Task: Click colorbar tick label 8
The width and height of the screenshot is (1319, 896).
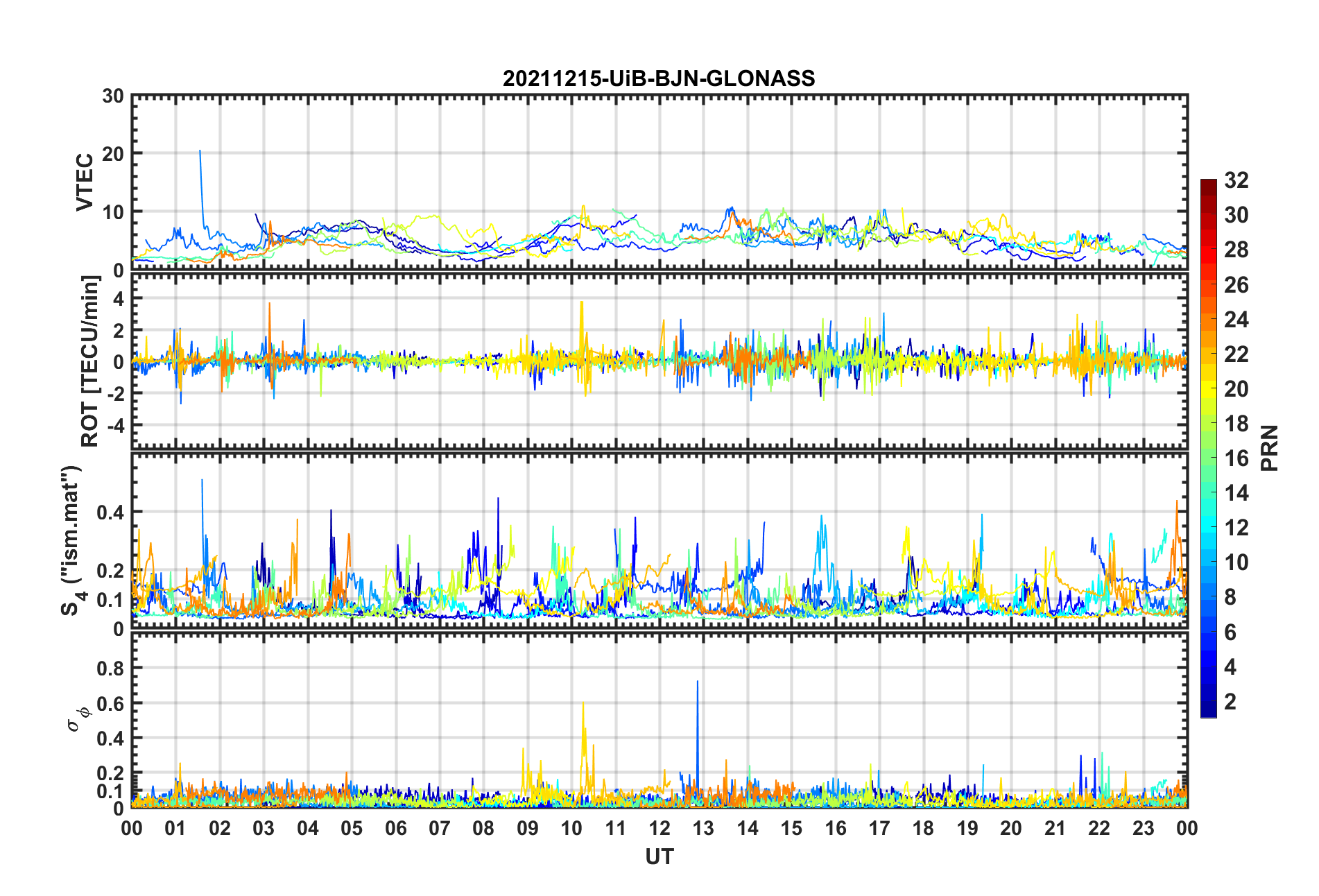Action: click(1230, 597)
